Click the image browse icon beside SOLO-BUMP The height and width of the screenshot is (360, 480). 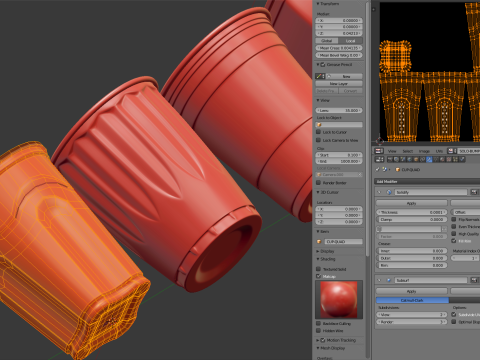(452, 151)
